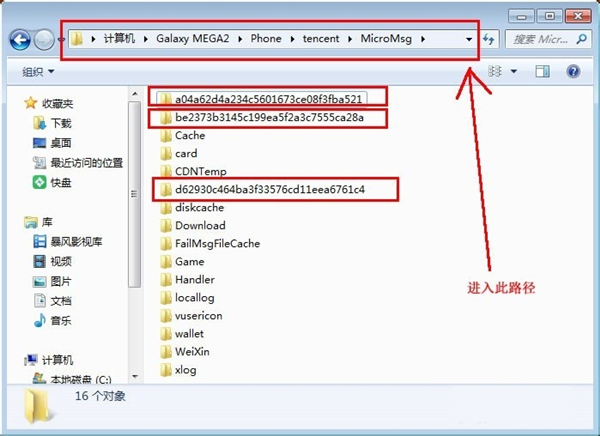Click the refresh button beside address bar

coord(489,39)
